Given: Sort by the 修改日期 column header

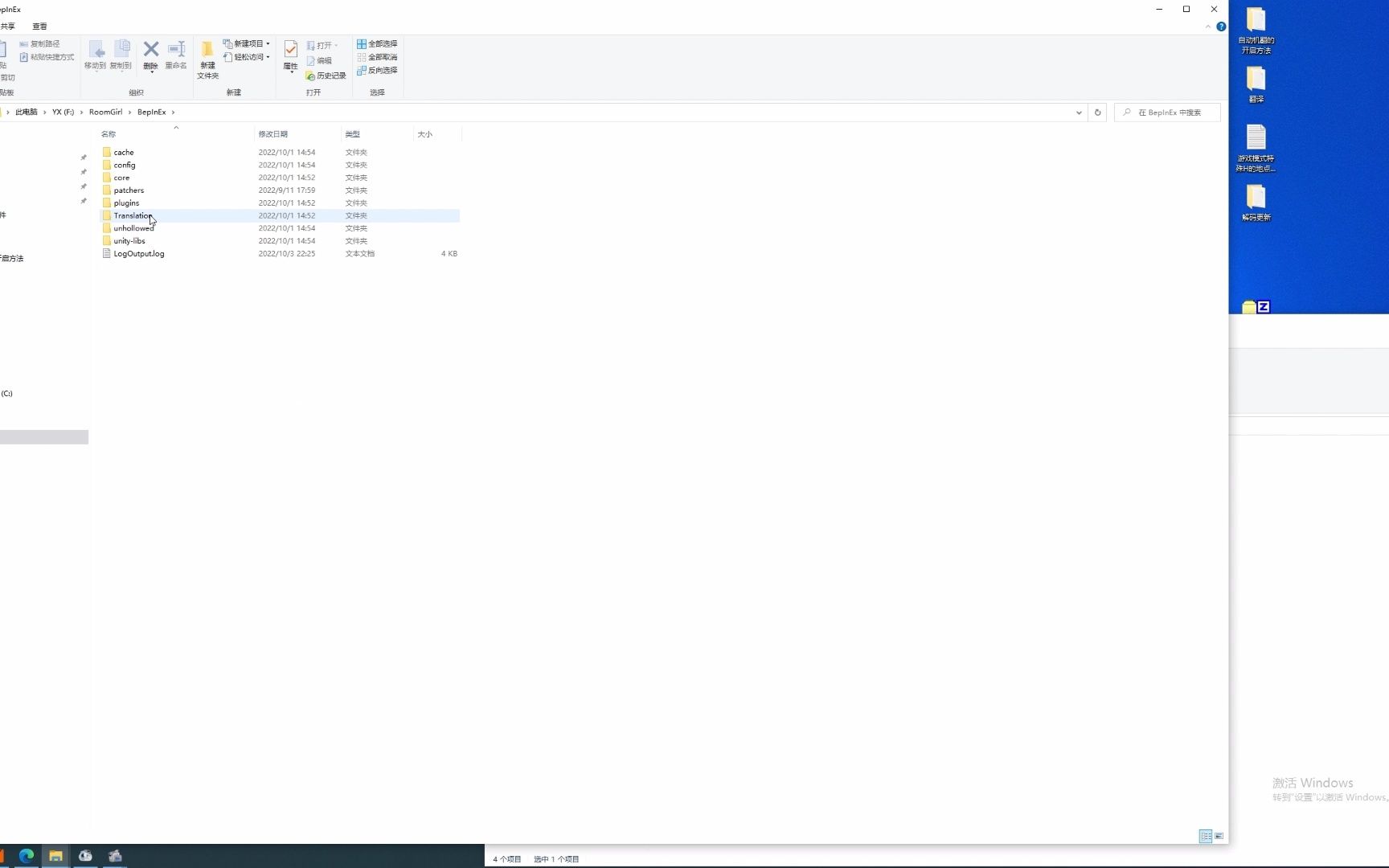Looking at the screenshot, I should 297,134.
